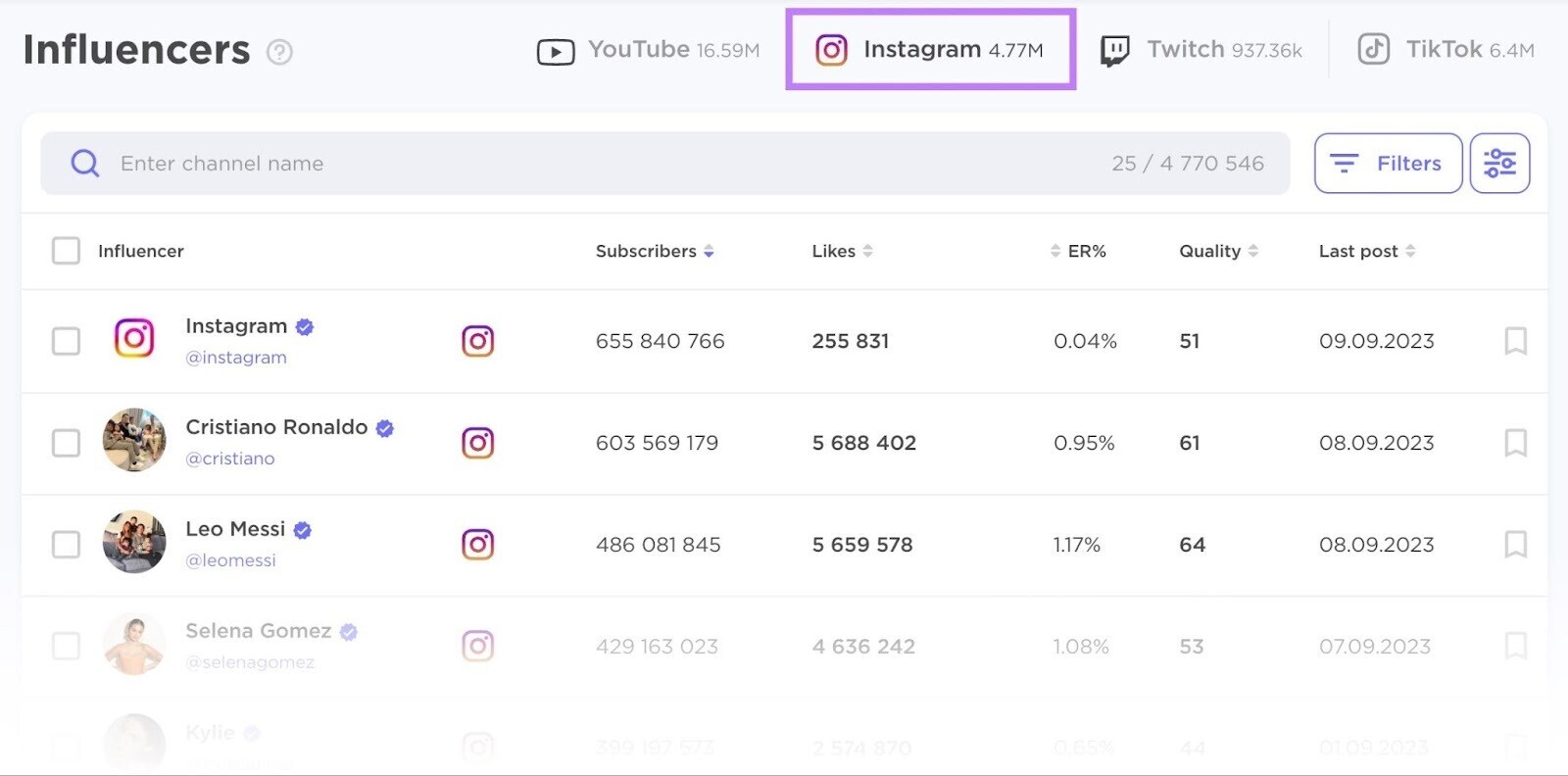Click the Instagram platform icon in @instagram row
This screenshot has height=776, width=1568.
(x=478, y=341)
